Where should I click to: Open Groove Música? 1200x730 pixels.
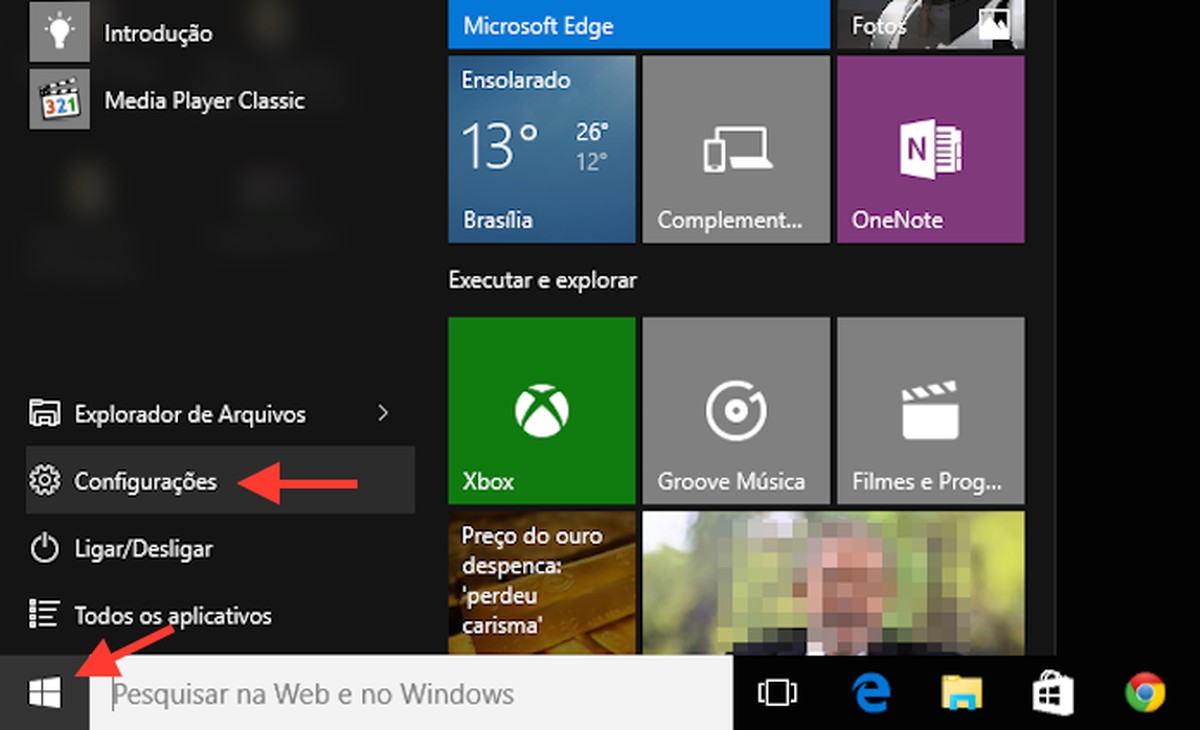(736, 410)
